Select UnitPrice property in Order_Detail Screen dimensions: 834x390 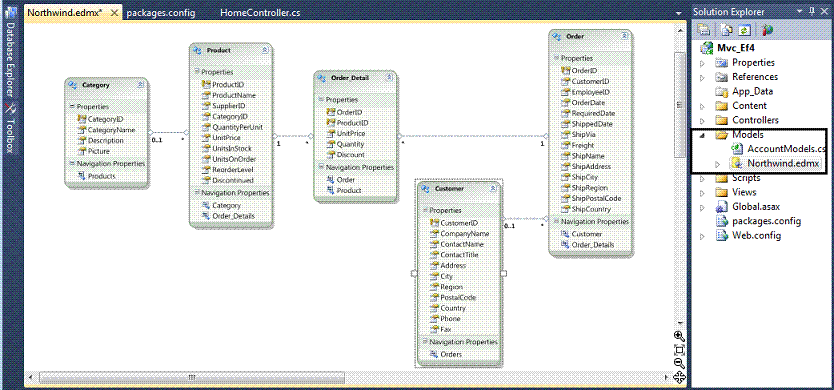click(351, 134)
